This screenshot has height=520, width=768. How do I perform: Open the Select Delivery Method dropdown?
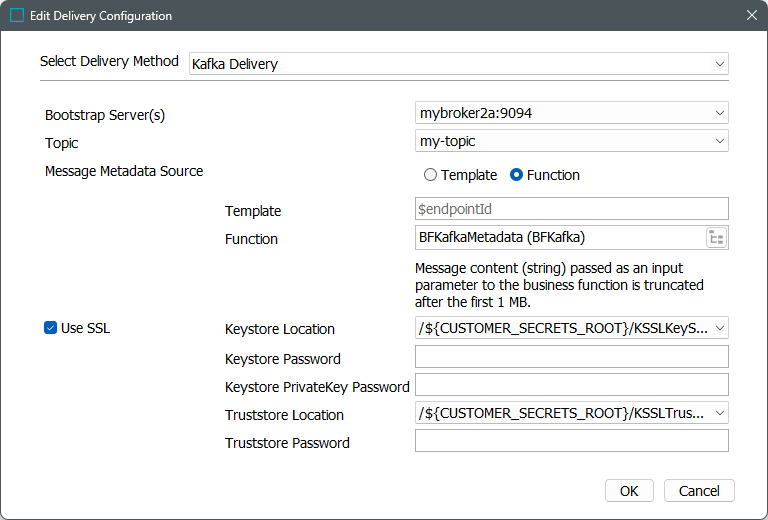point(720,64)
